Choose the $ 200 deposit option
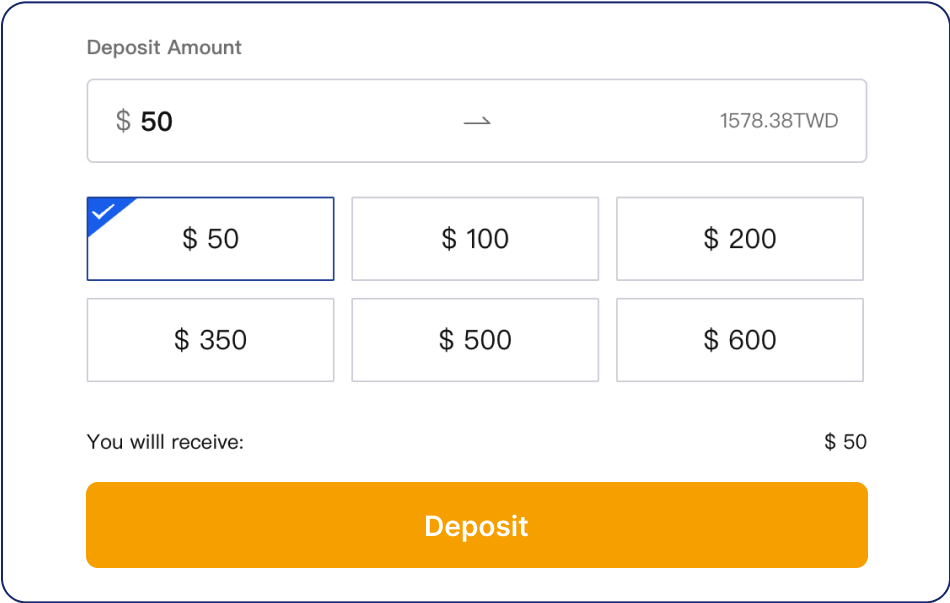 740,239
